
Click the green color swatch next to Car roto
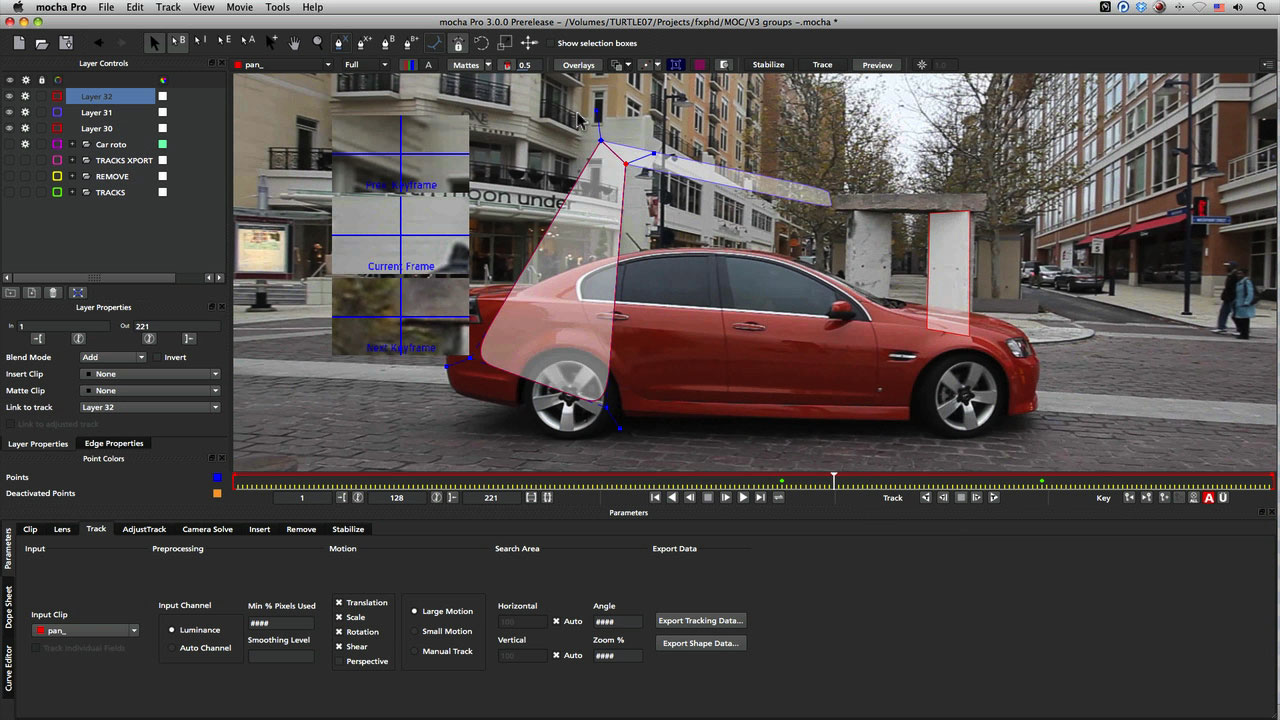pos(163,144)
